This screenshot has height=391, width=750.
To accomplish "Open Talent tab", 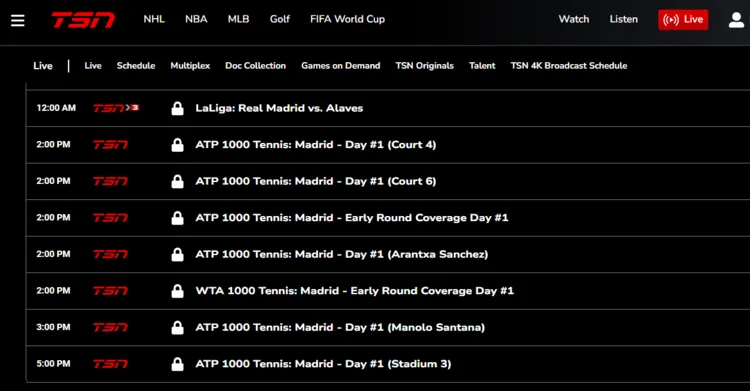I will 482,66.
